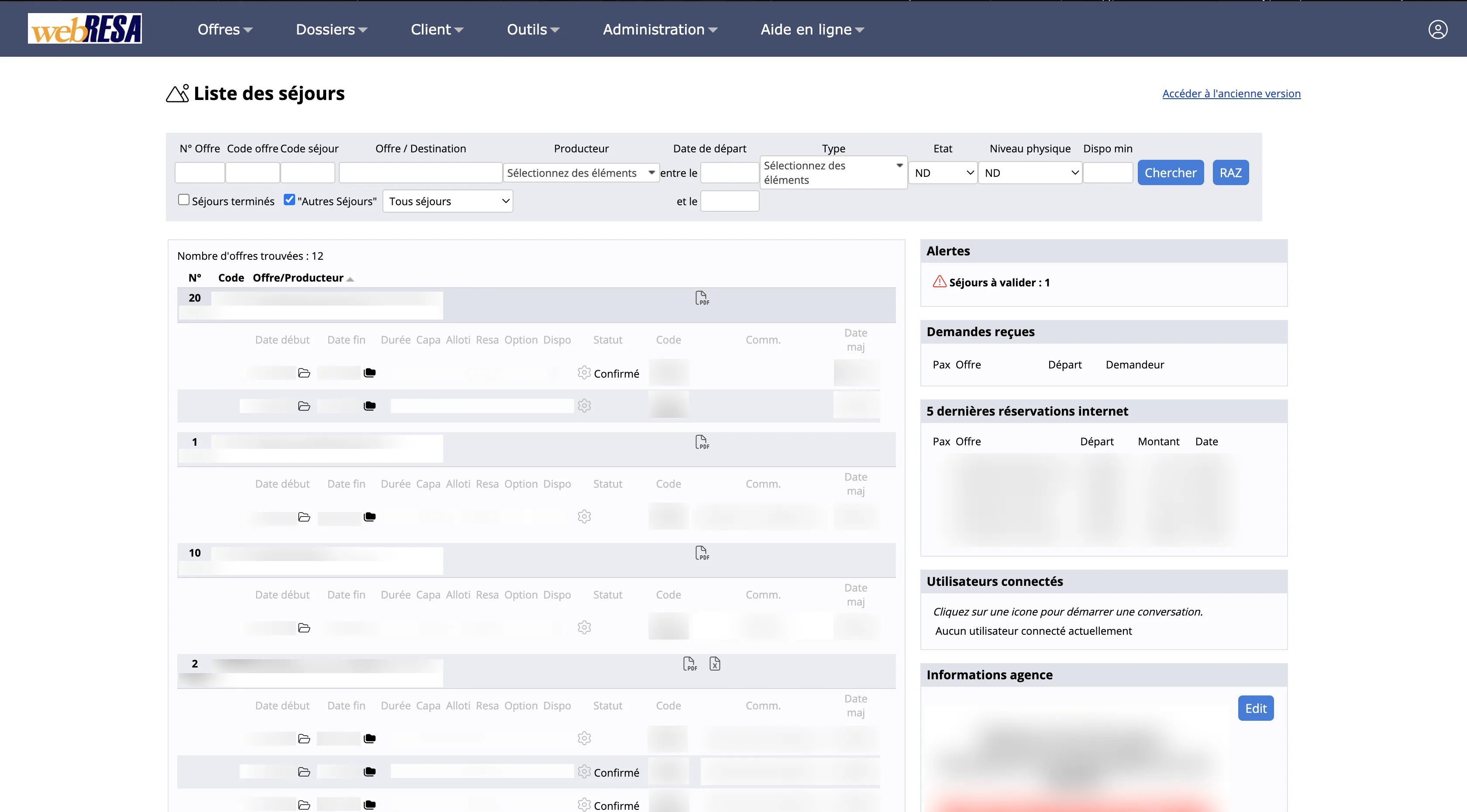The height and width of the screenshot is (812, 1467).
Task: Download PDF for offer 1
Action: point(702,442)
